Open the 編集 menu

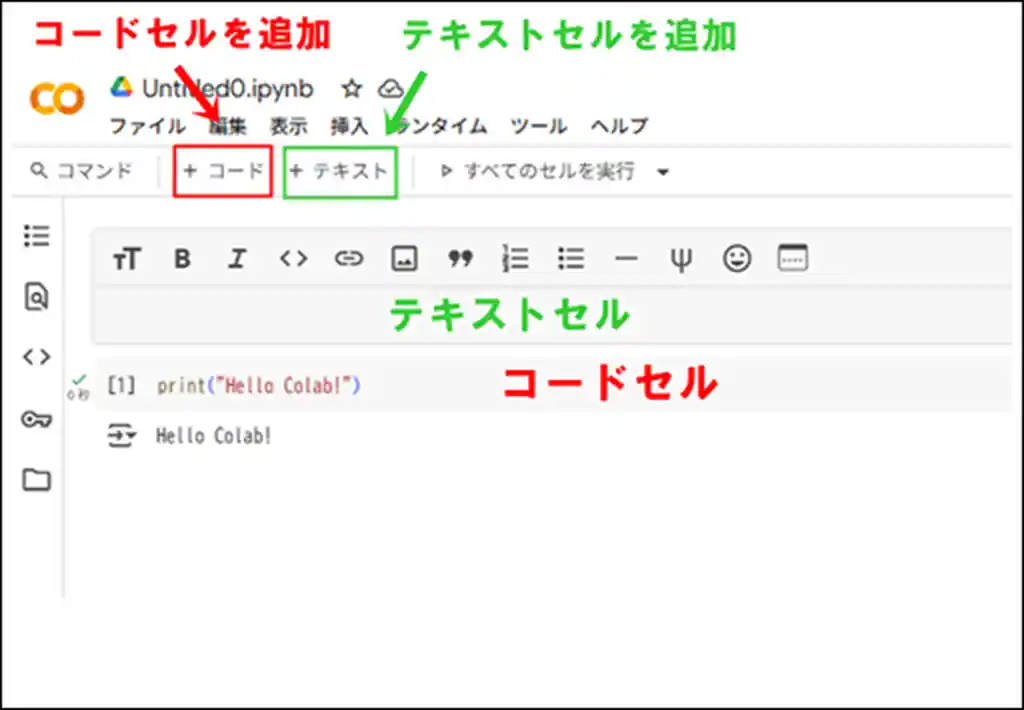(228, 125)
